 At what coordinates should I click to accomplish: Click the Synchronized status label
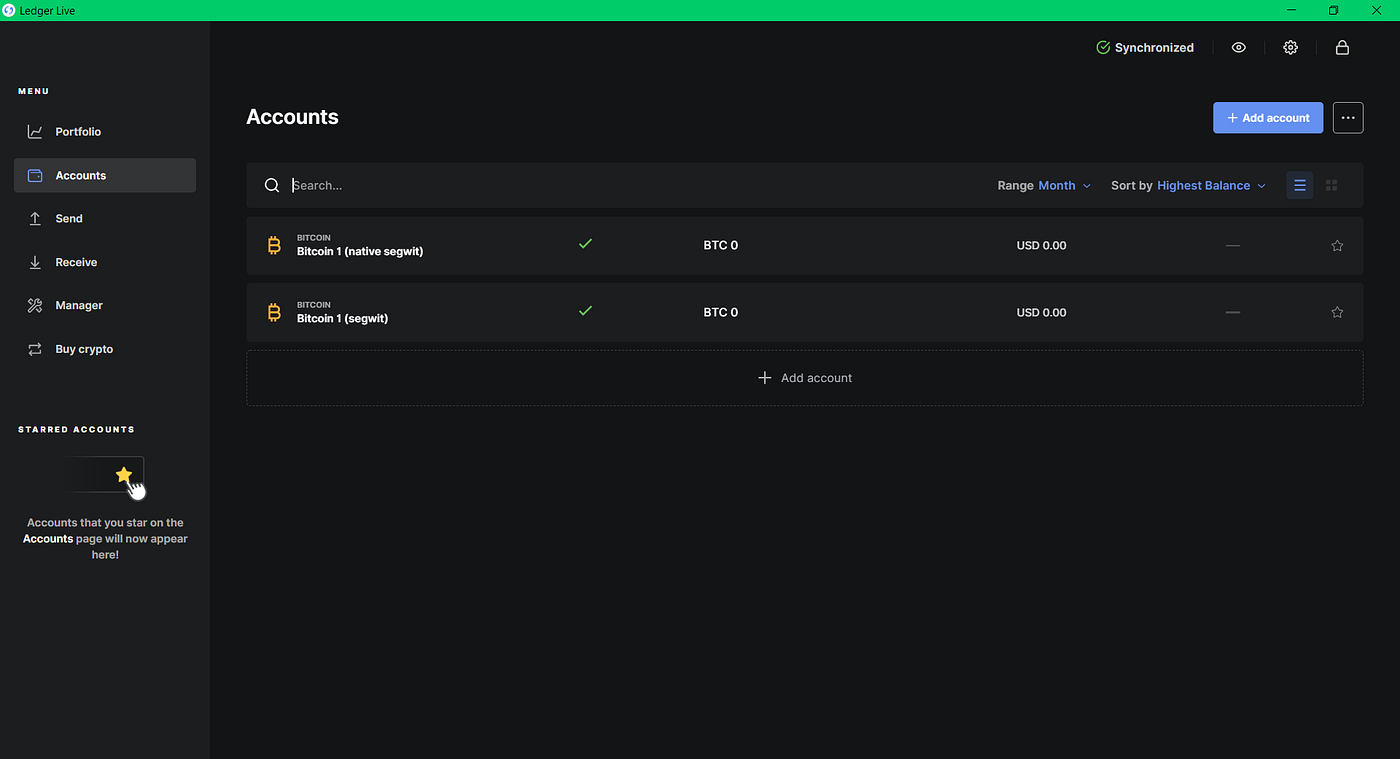tap(1154, 48)
